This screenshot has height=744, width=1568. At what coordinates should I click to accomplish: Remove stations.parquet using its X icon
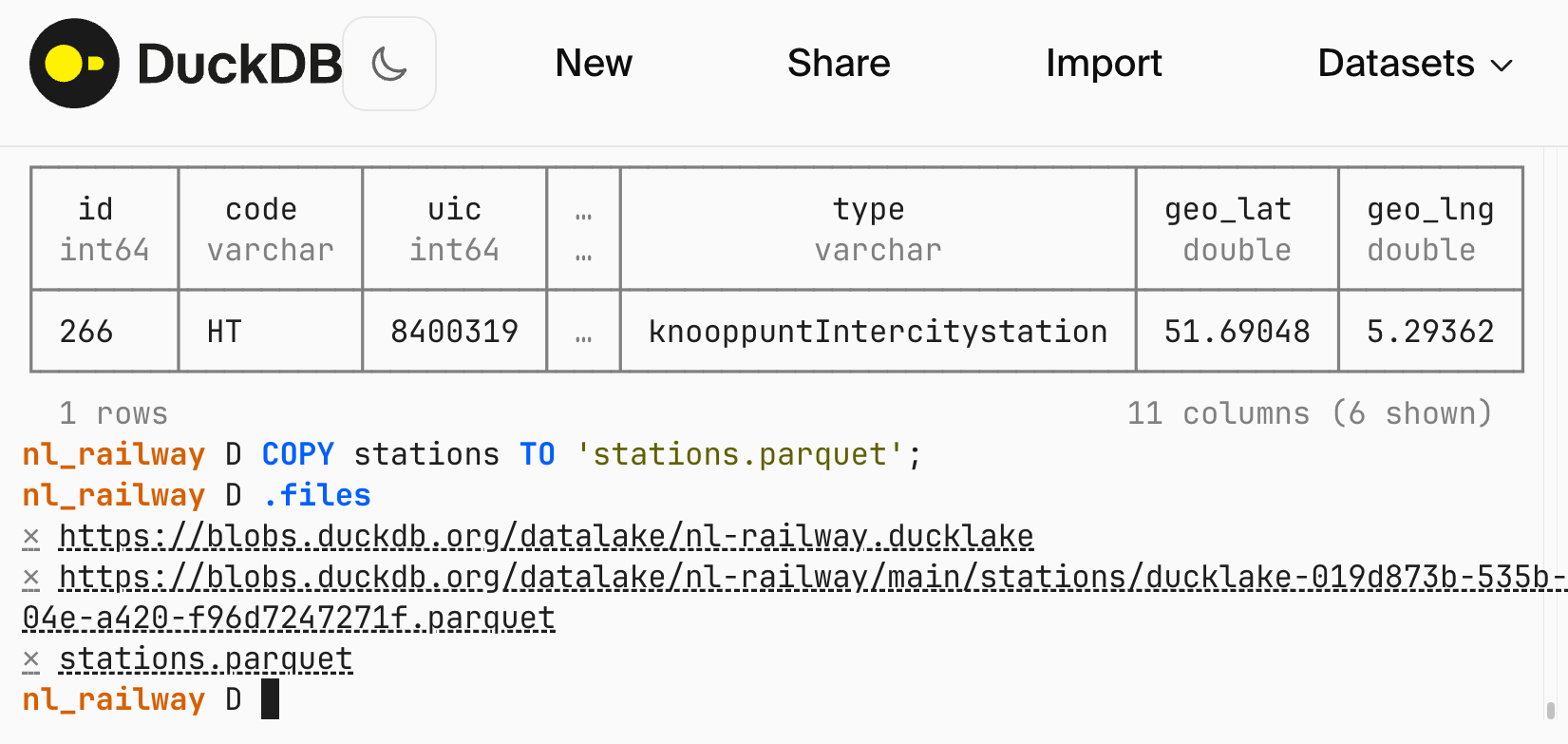(31, 659)
